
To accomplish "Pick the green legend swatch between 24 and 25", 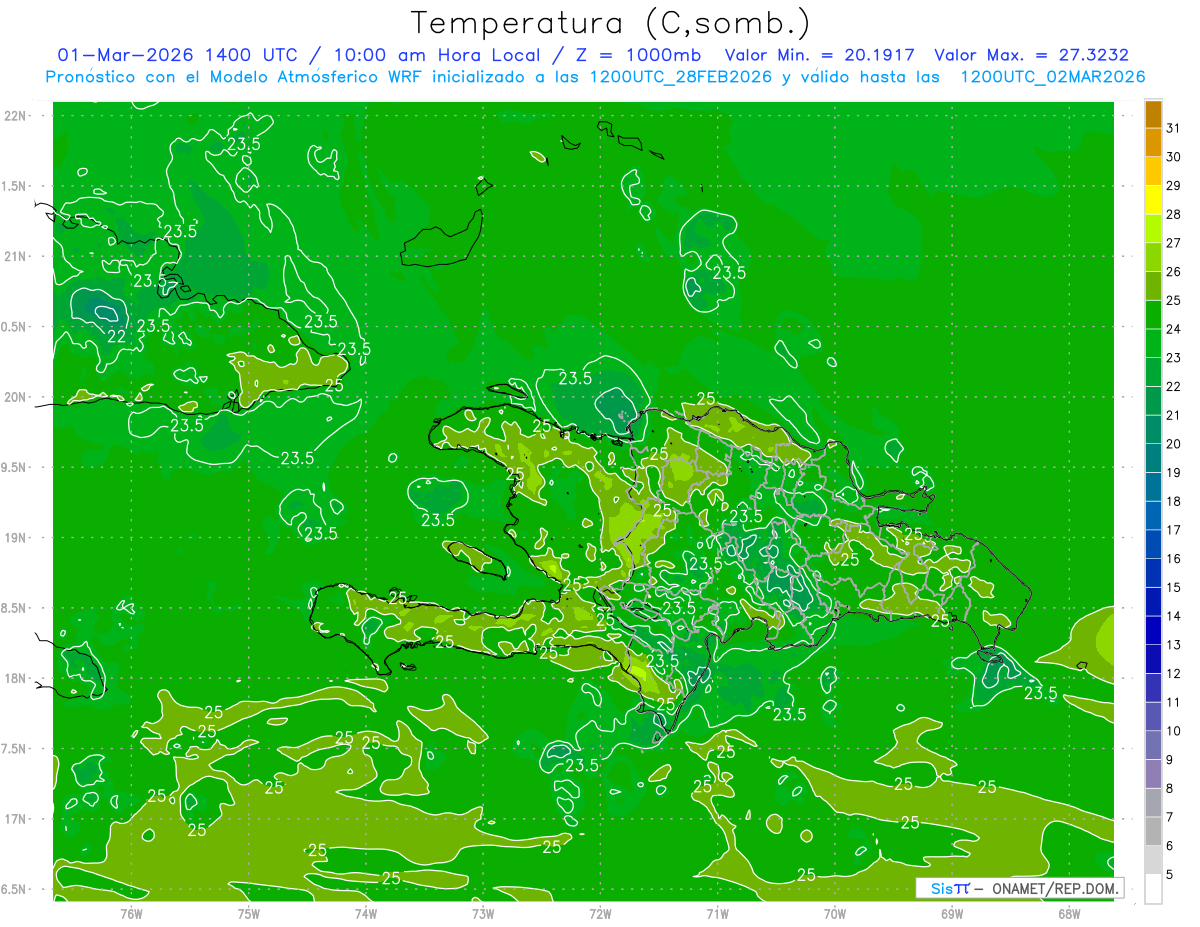I will 1153,315.
